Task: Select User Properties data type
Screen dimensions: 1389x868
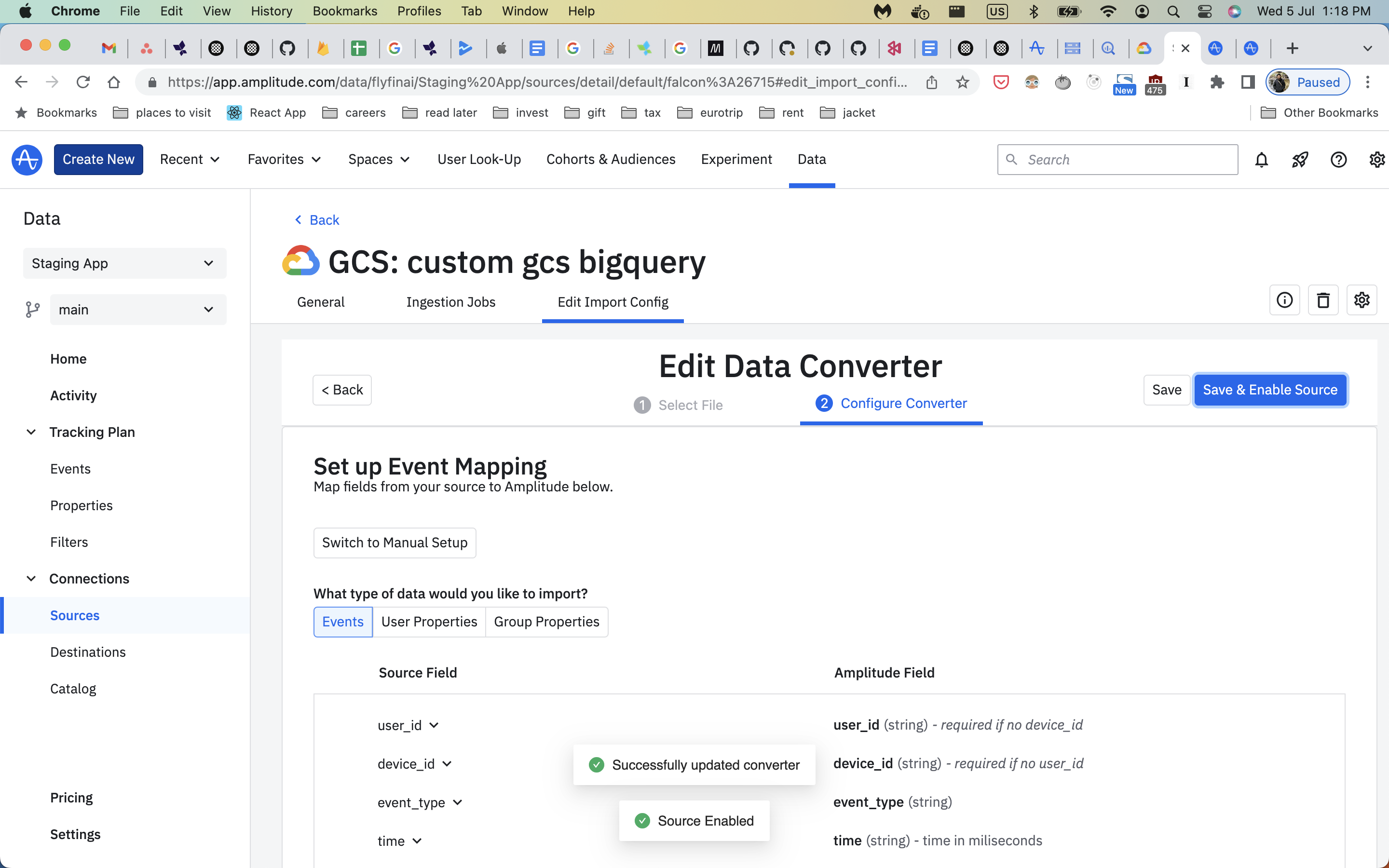Action: [429, 622]
